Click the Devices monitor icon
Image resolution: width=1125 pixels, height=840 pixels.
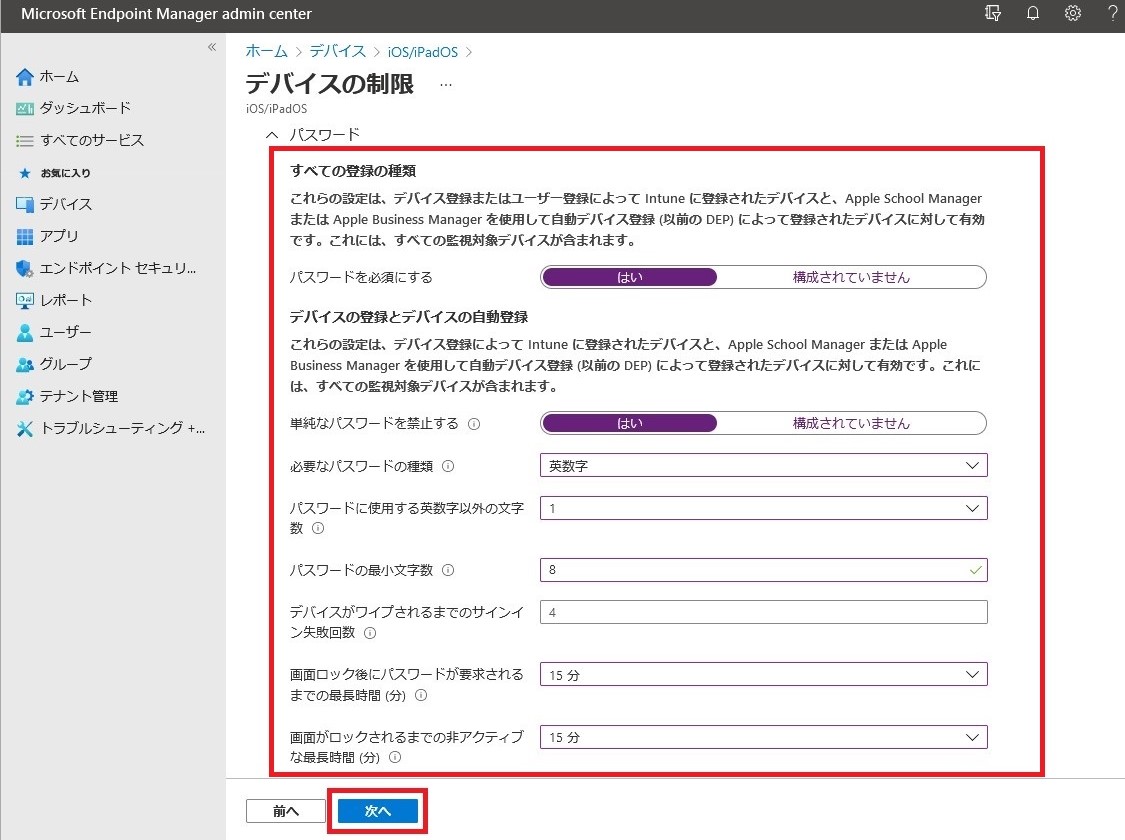click(24, 204)
